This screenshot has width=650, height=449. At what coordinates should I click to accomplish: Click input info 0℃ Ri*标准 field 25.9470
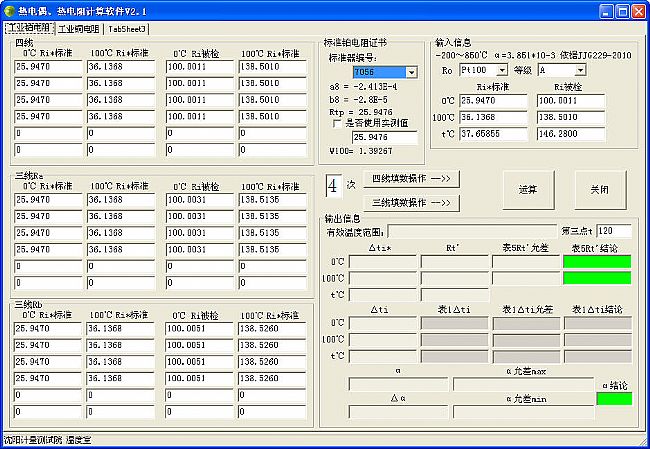click(493, 101)
